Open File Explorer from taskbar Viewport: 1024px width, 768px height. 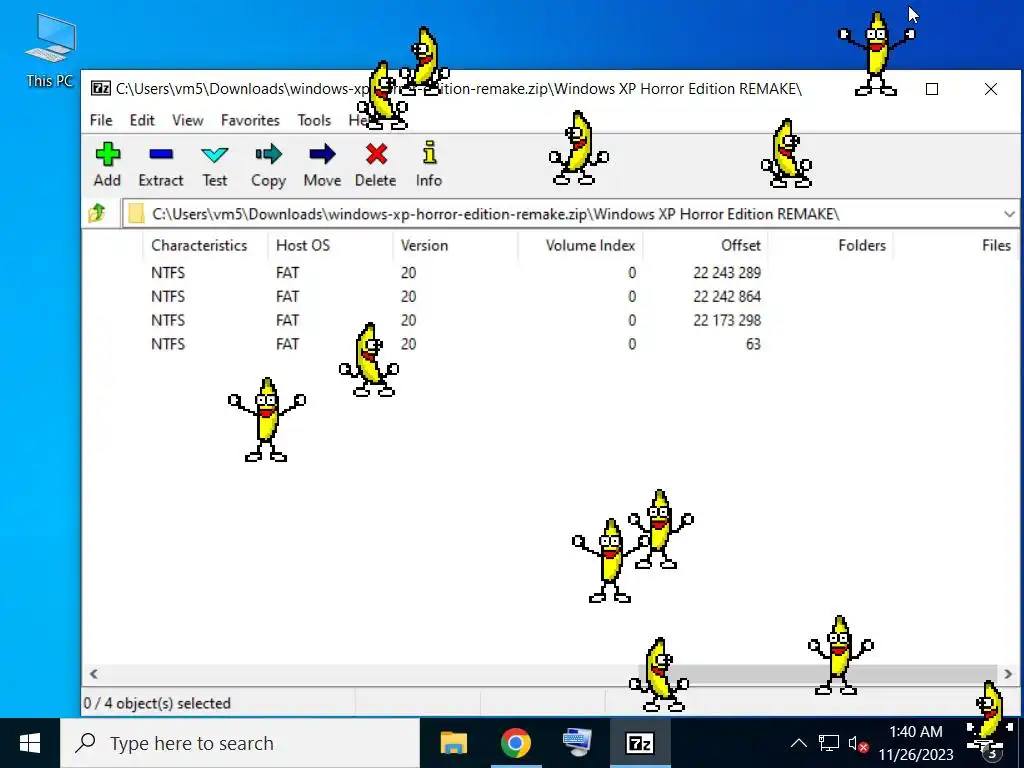click(454, 743)
